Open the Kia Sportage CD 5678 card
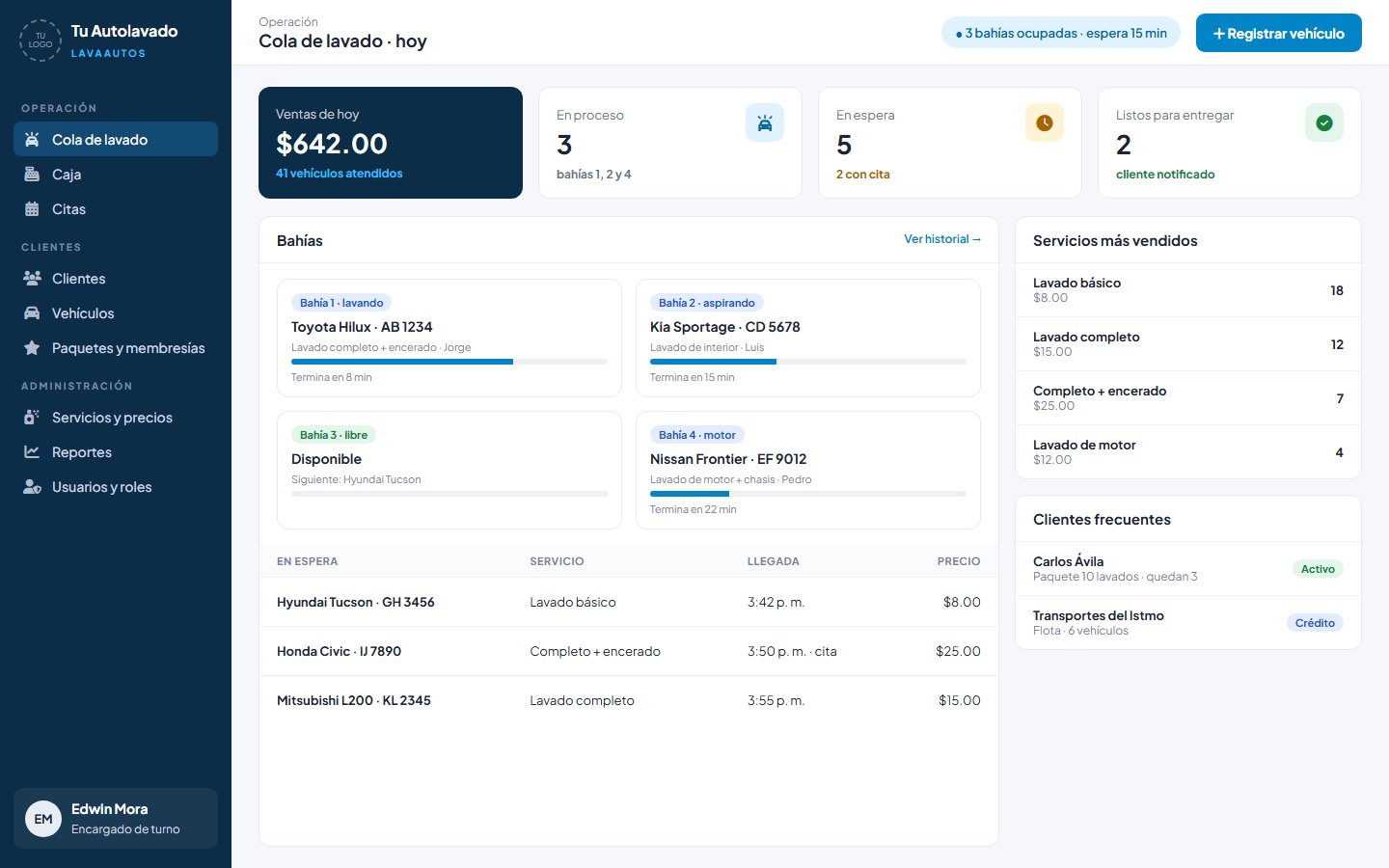 pyautogui.click(x=808, y=339)
